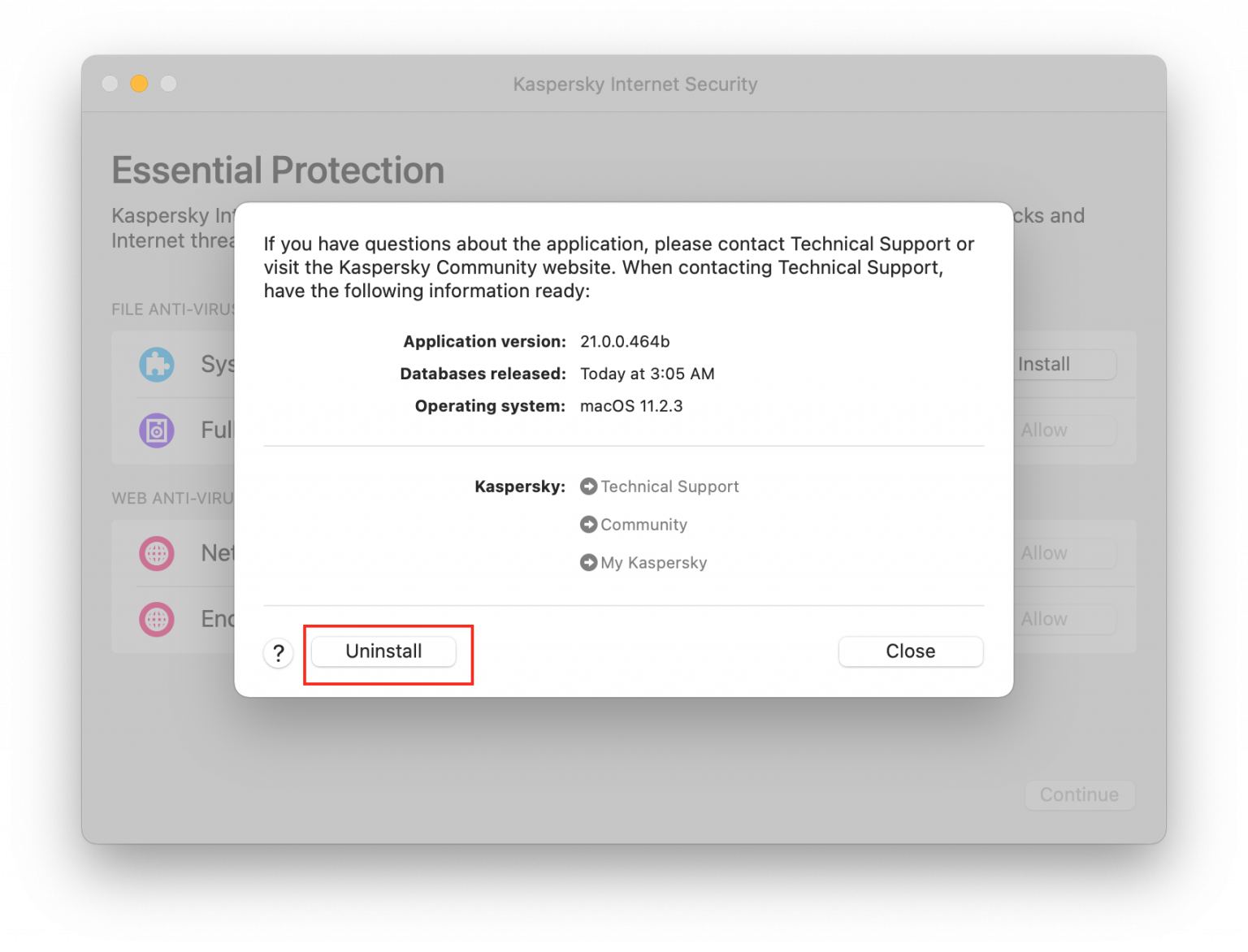This screenshot has height=952, width=1248.
Task: Open the Technical Support link
Action: pos(669,486)
